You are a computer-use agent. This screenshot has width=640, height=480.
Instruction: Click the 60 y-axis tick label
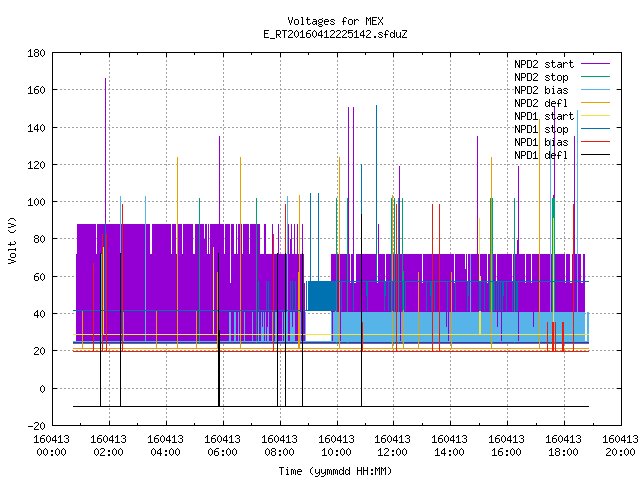pos(39,277)
